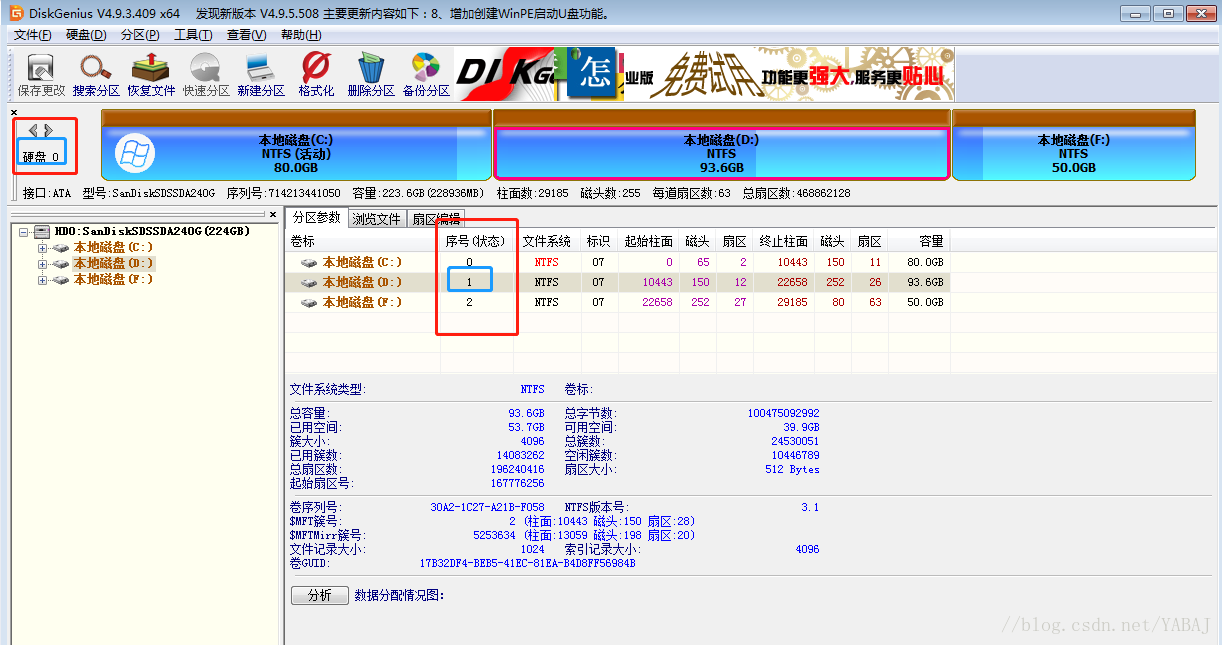Open the 搜索分区 (Search Partitions) tool
The image size is (1222, 645).
tap(96, 74)
